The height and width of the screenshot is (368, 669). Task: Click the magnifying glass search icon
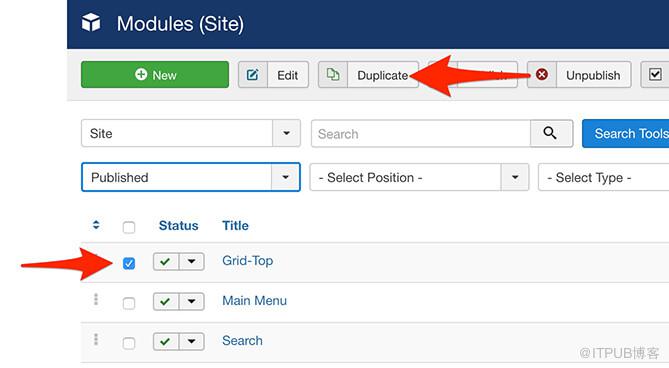coord(551,133)
